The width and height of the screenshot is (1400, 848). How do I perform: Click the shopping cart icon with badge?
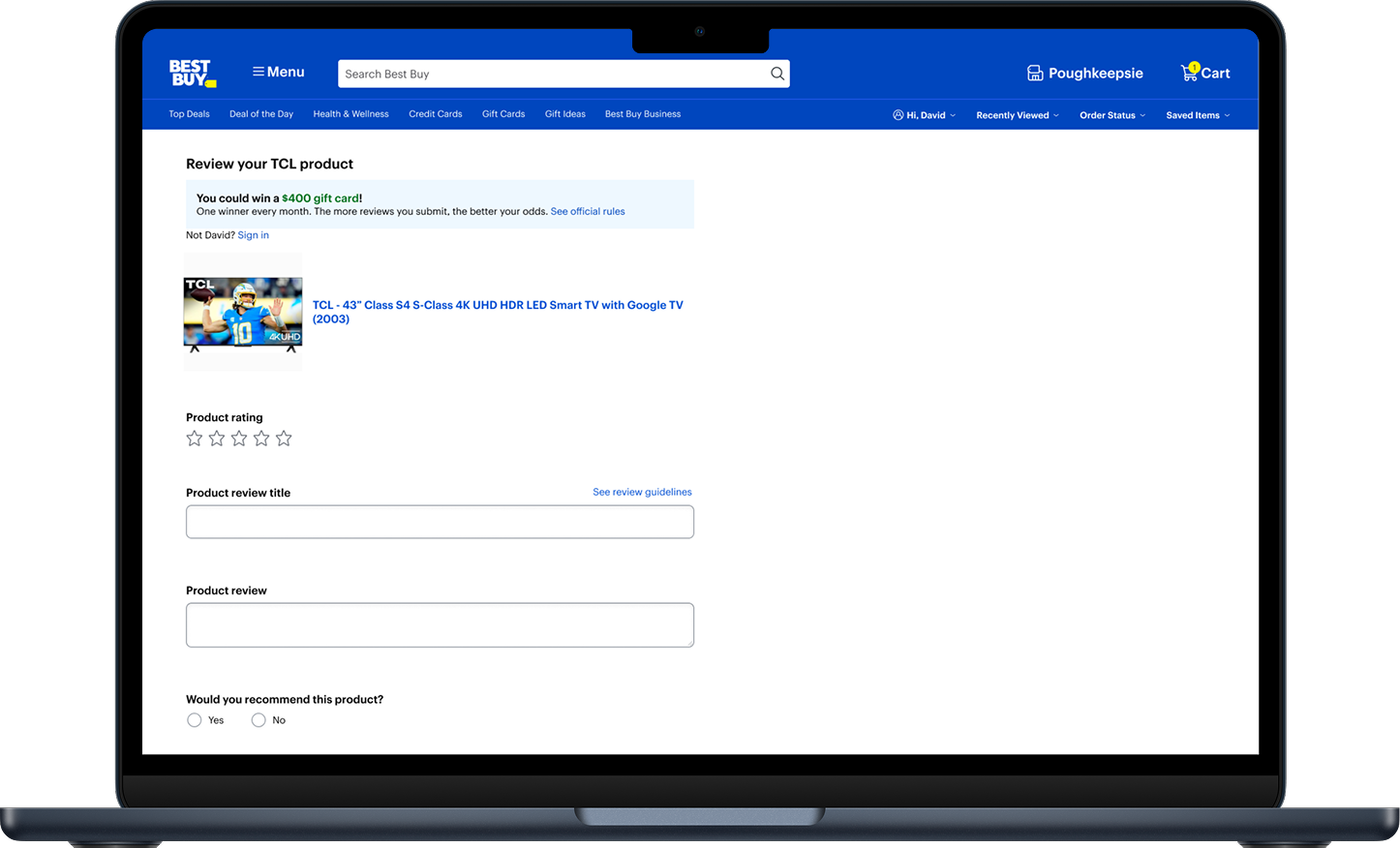click(1190, 72)
